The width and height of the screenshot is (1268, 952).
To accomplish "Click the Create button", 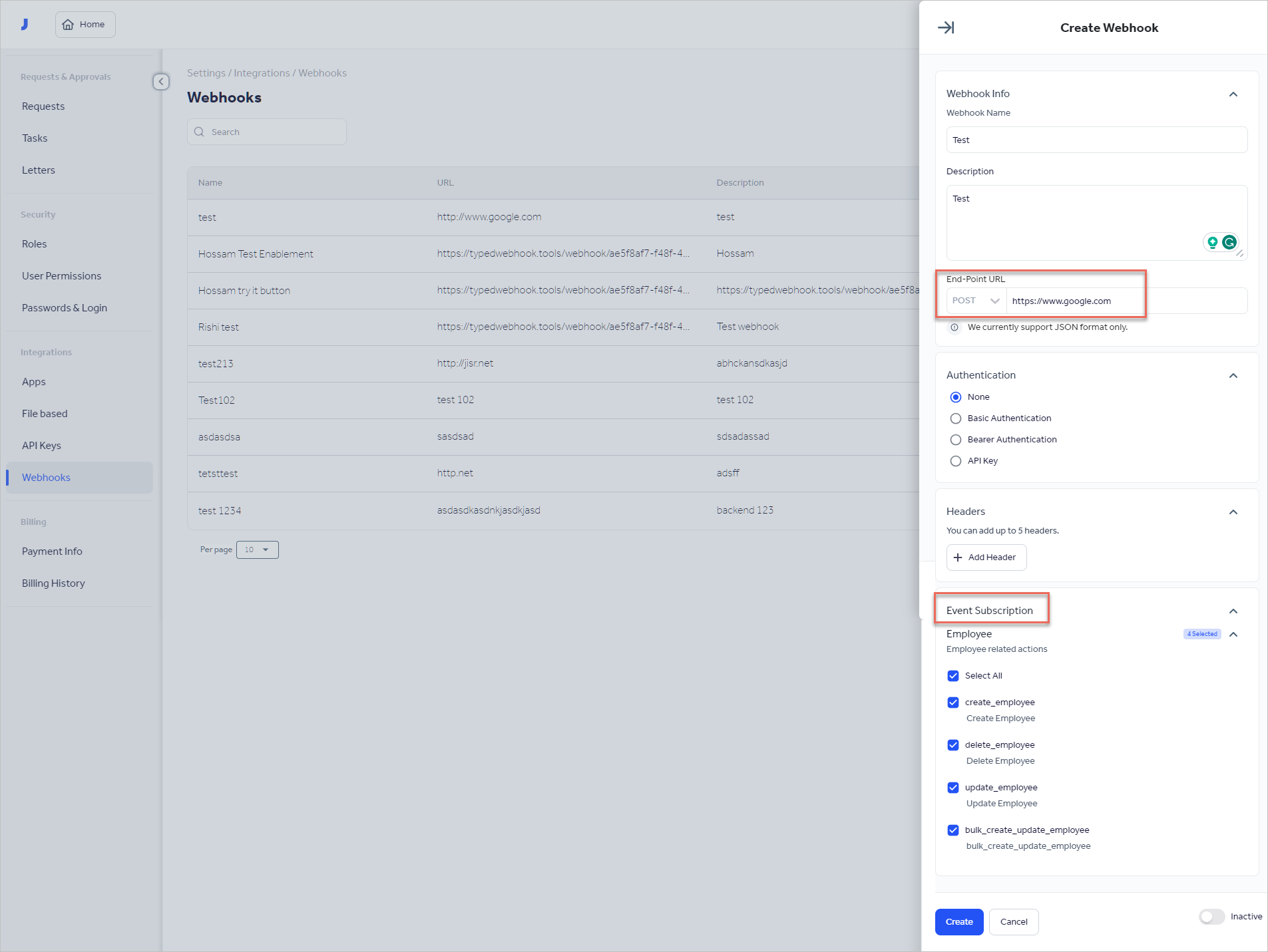I will click(x=958, y=922).
